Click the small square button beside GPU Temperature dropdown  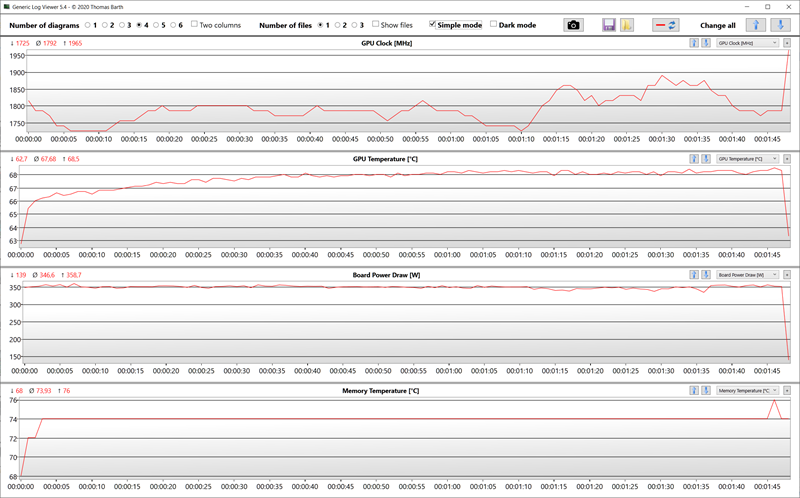787,159
